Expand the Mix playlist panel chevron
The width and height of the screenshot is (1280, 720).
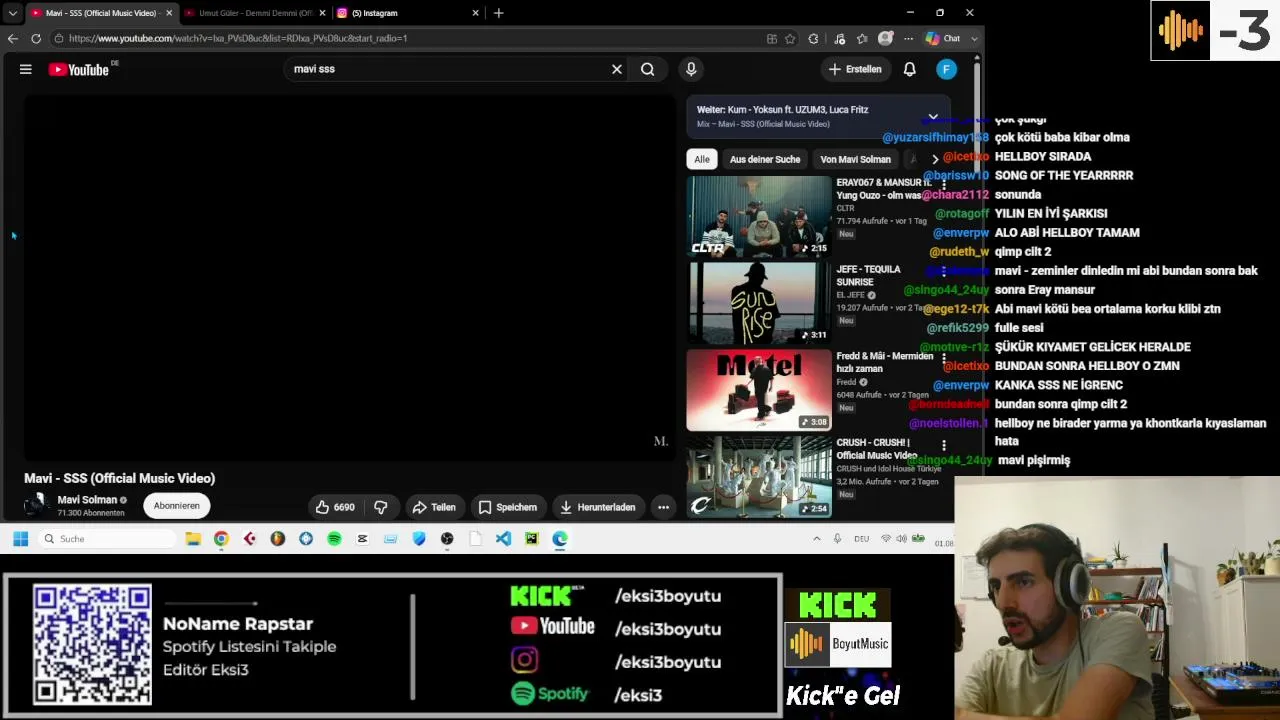(x=933, y=117)
